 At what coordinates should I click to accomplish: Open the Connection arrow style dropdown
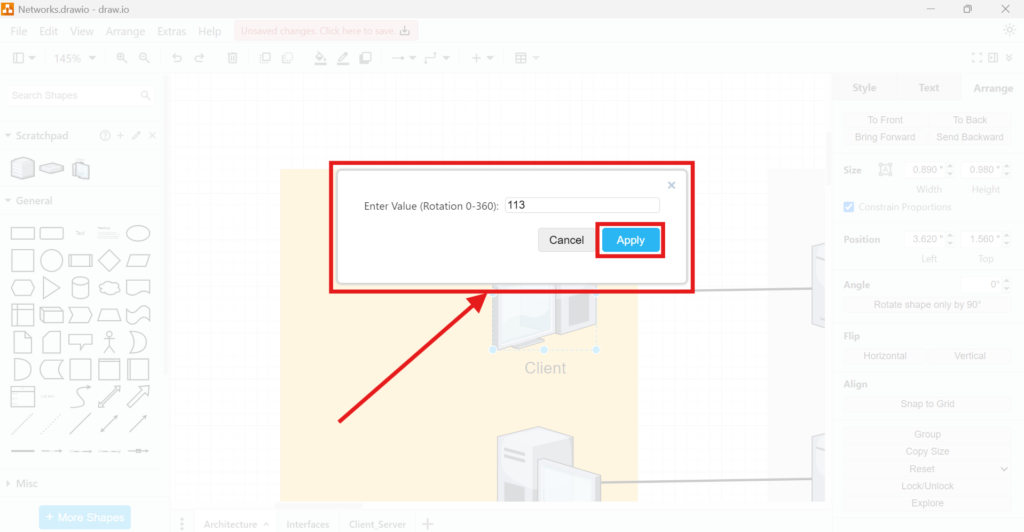[x=403, y=58]
